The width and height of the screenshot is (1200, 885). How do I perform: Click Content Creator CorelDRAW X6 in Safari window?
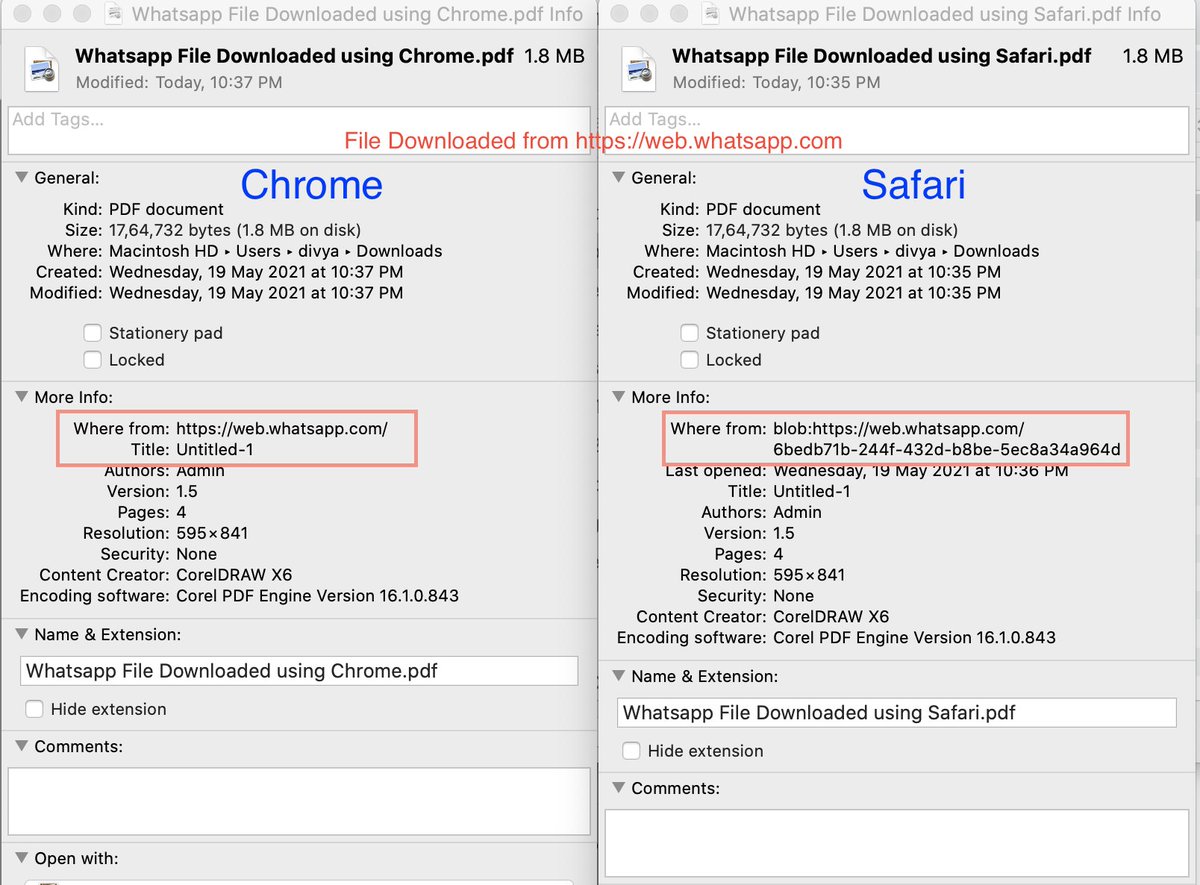click(x=831, y=617)
